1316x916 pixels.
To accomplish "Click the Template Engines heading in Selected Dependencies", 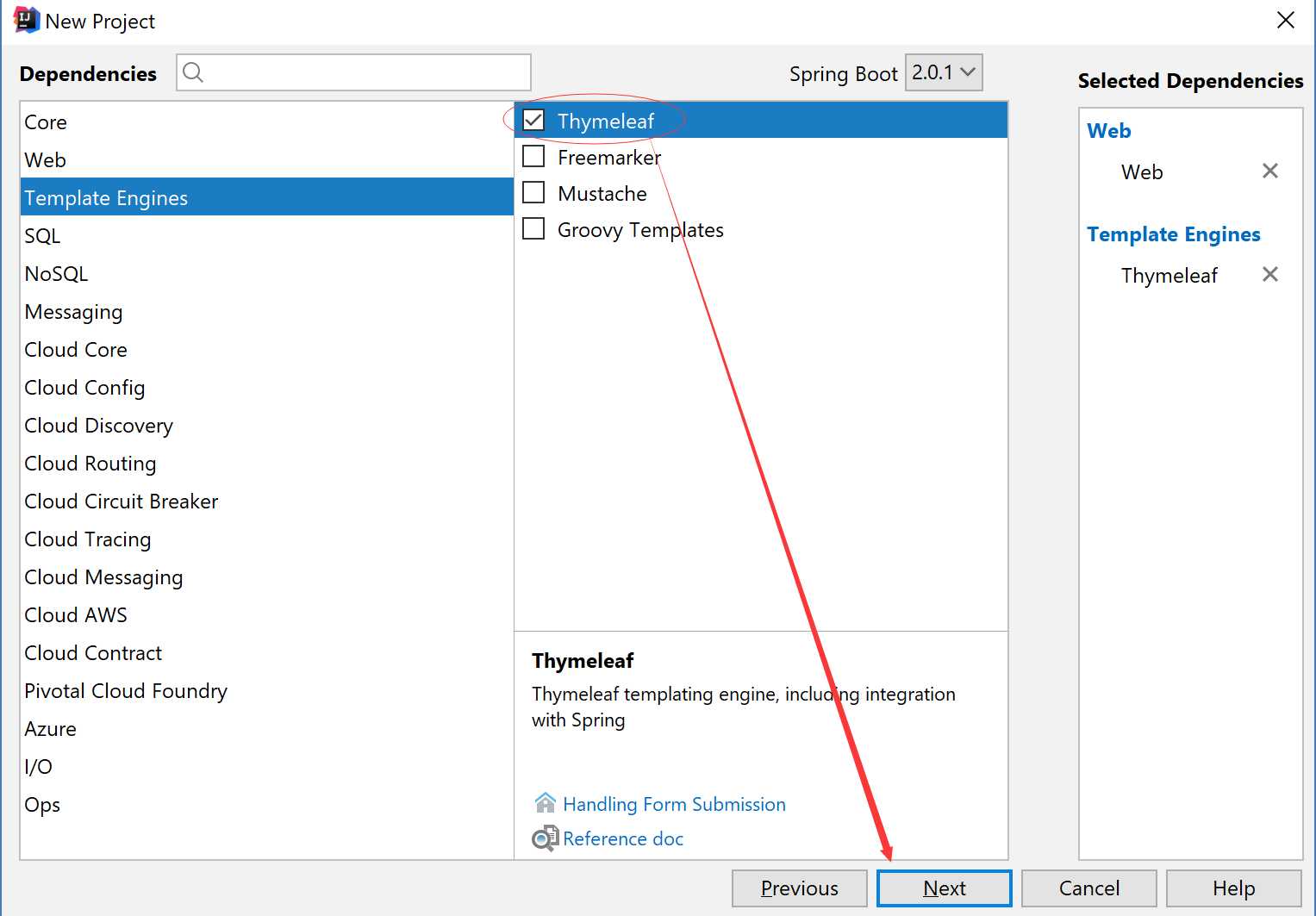I will click(1173, 234).
